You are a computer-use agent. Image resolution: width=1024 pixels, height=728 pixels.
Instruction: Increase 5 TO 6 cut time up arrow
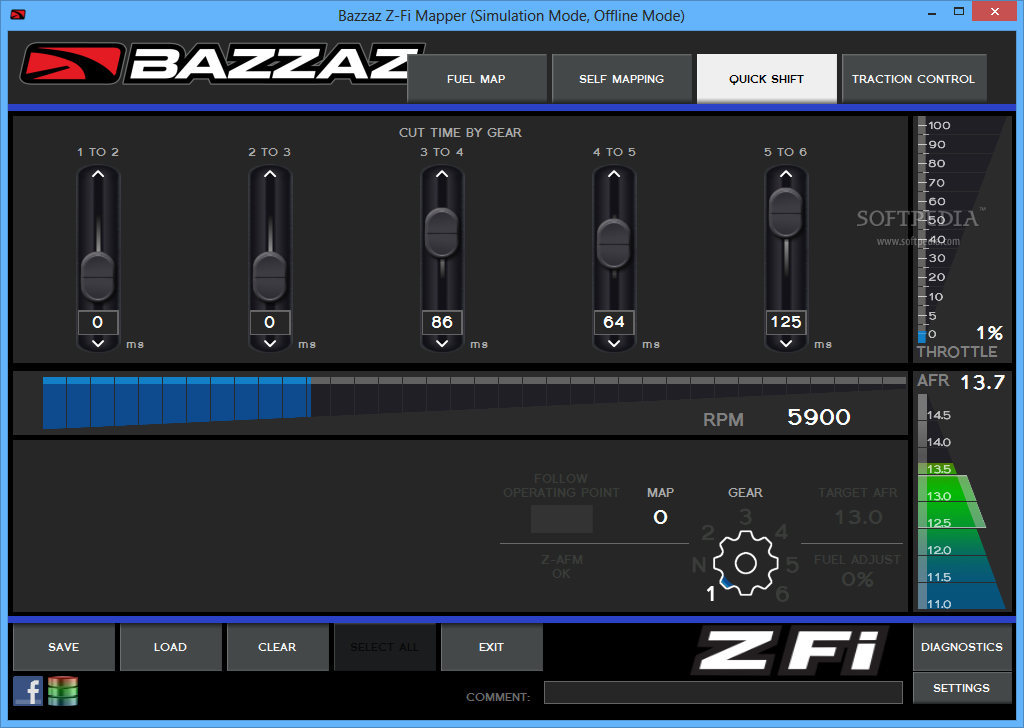786,174
